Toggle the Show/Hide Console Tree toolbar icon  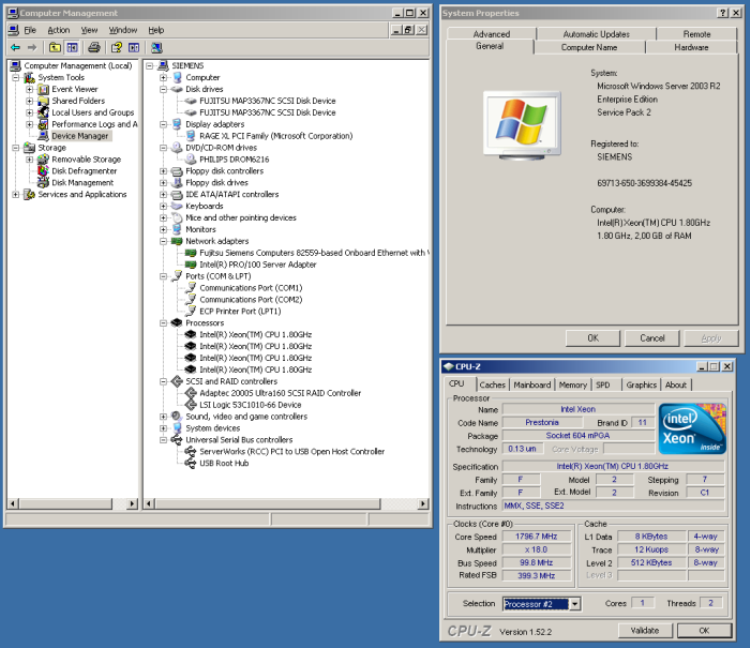(72, 47)
